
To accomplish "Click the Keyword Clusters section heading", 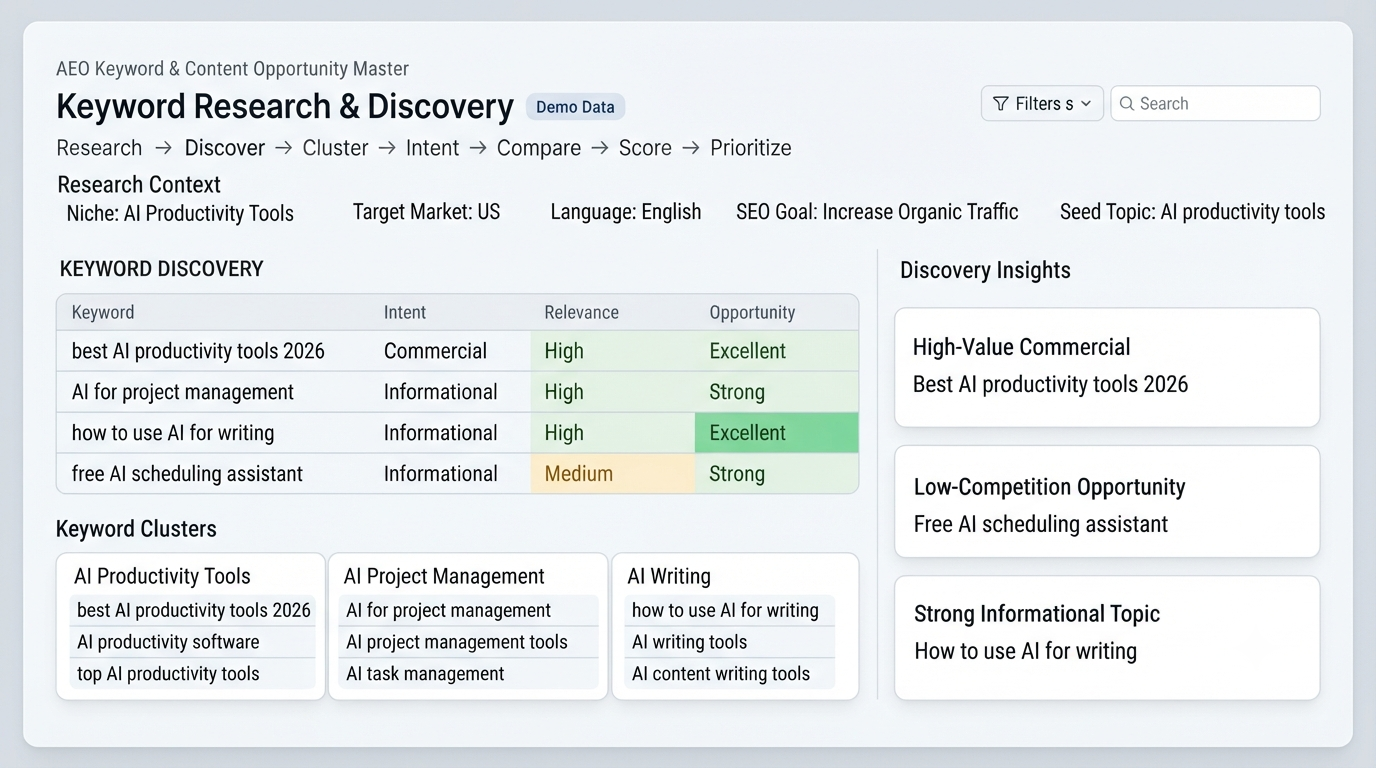I will (x=136, y=529).
